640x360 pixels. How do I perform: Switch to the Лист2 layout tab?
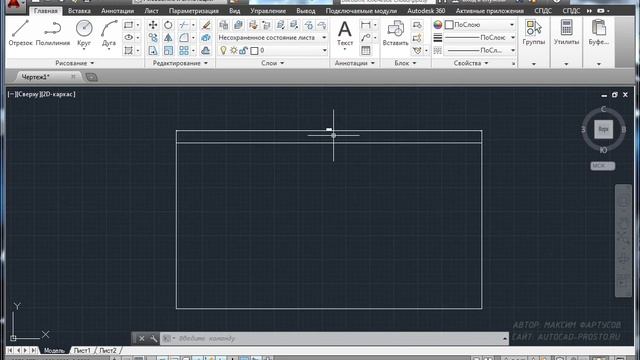pyautogui.click(x=108, y=350)
